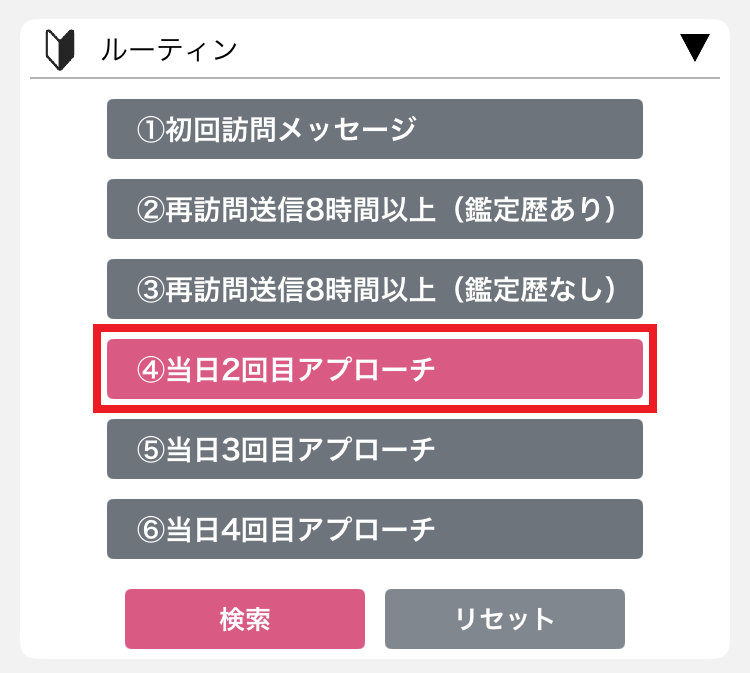The height and width of the screenshot is (673, 750).
Task: Click the pink 検索 button
Action: pos(245,619)
